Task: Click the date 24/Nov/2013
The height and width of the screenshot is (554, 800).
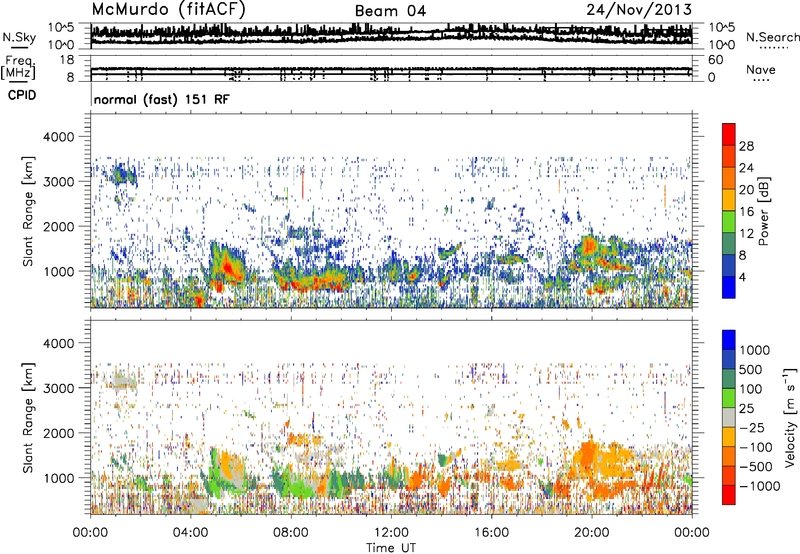Action: tap(639, 10)
